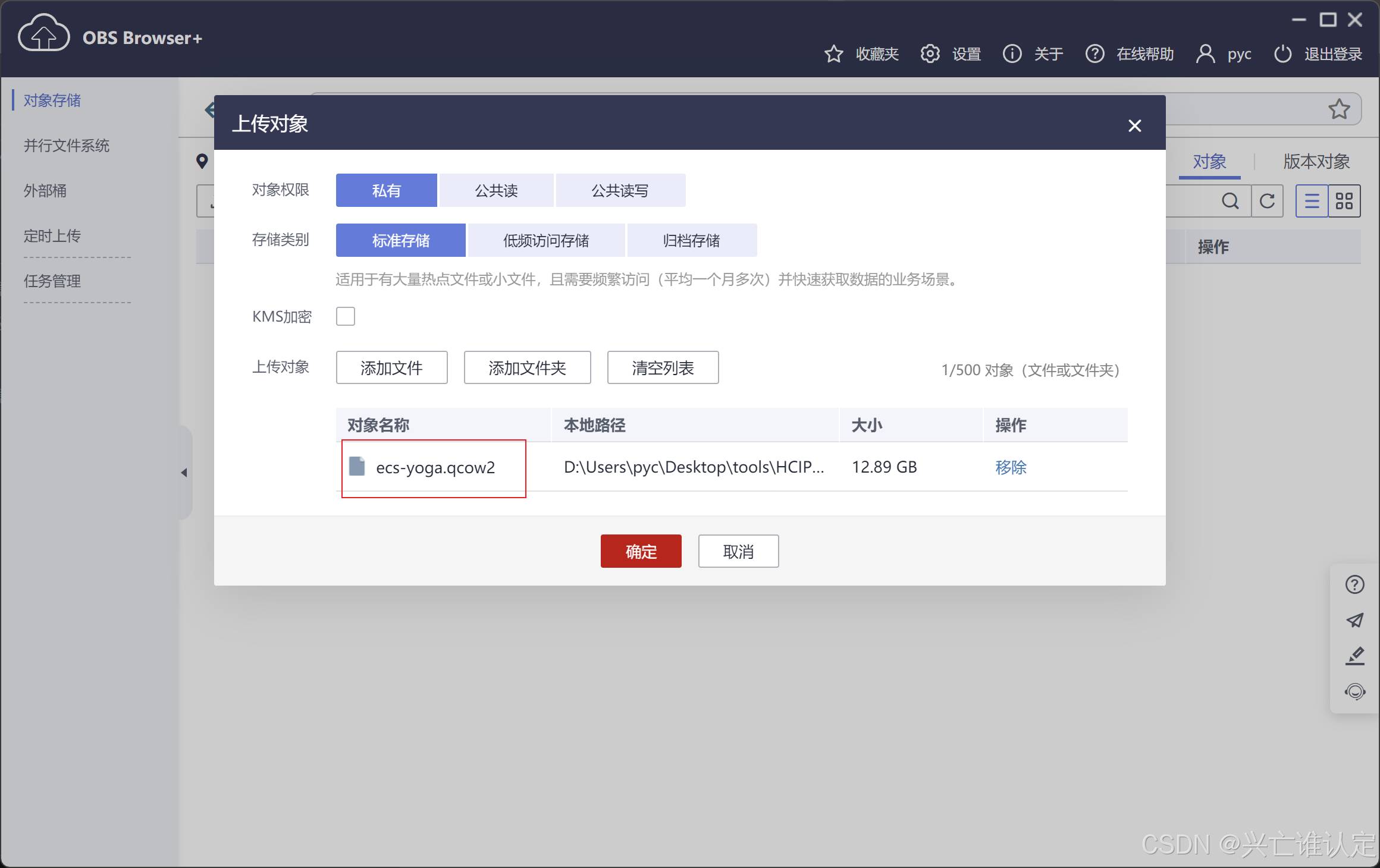Viewport: 1380px width, 868px height.
Task: Open the 收藏夹 favorites star icon
Action: click(833, 54)
